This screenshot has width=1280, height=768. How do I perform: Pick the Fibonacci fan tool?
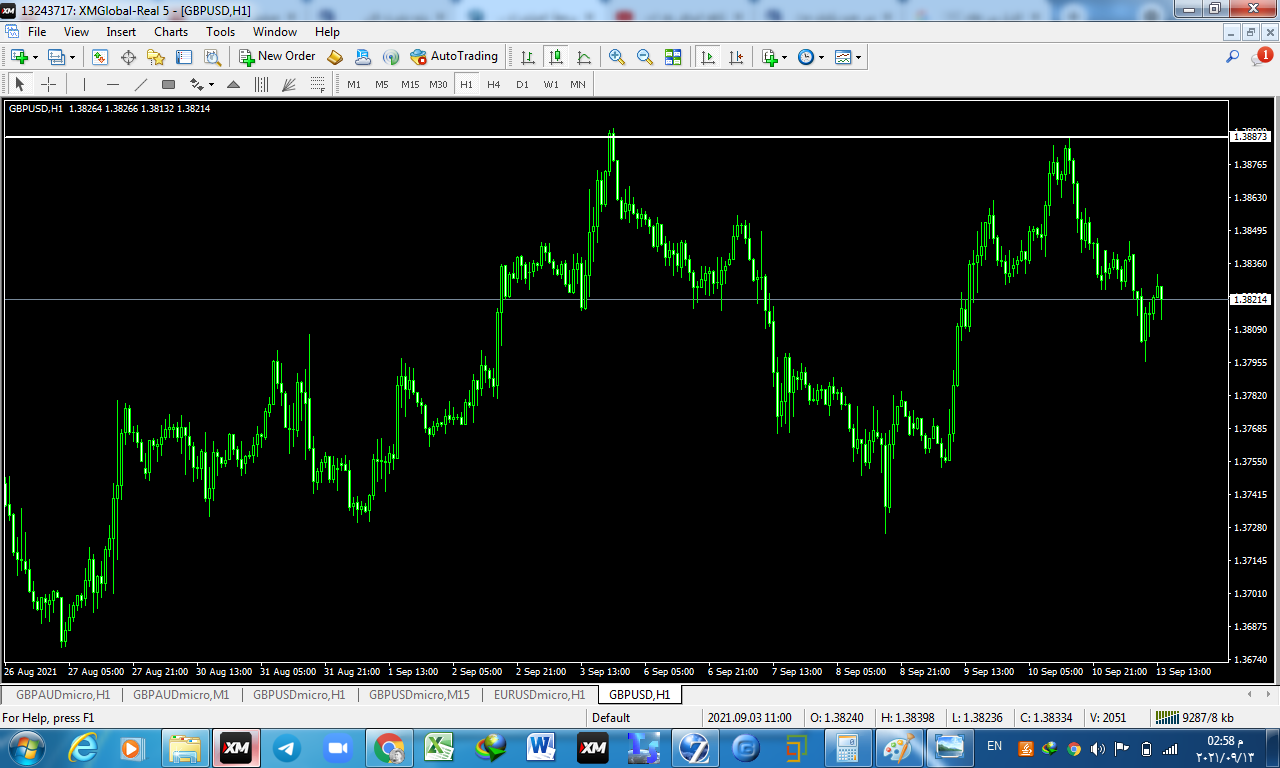click(289, 85)
